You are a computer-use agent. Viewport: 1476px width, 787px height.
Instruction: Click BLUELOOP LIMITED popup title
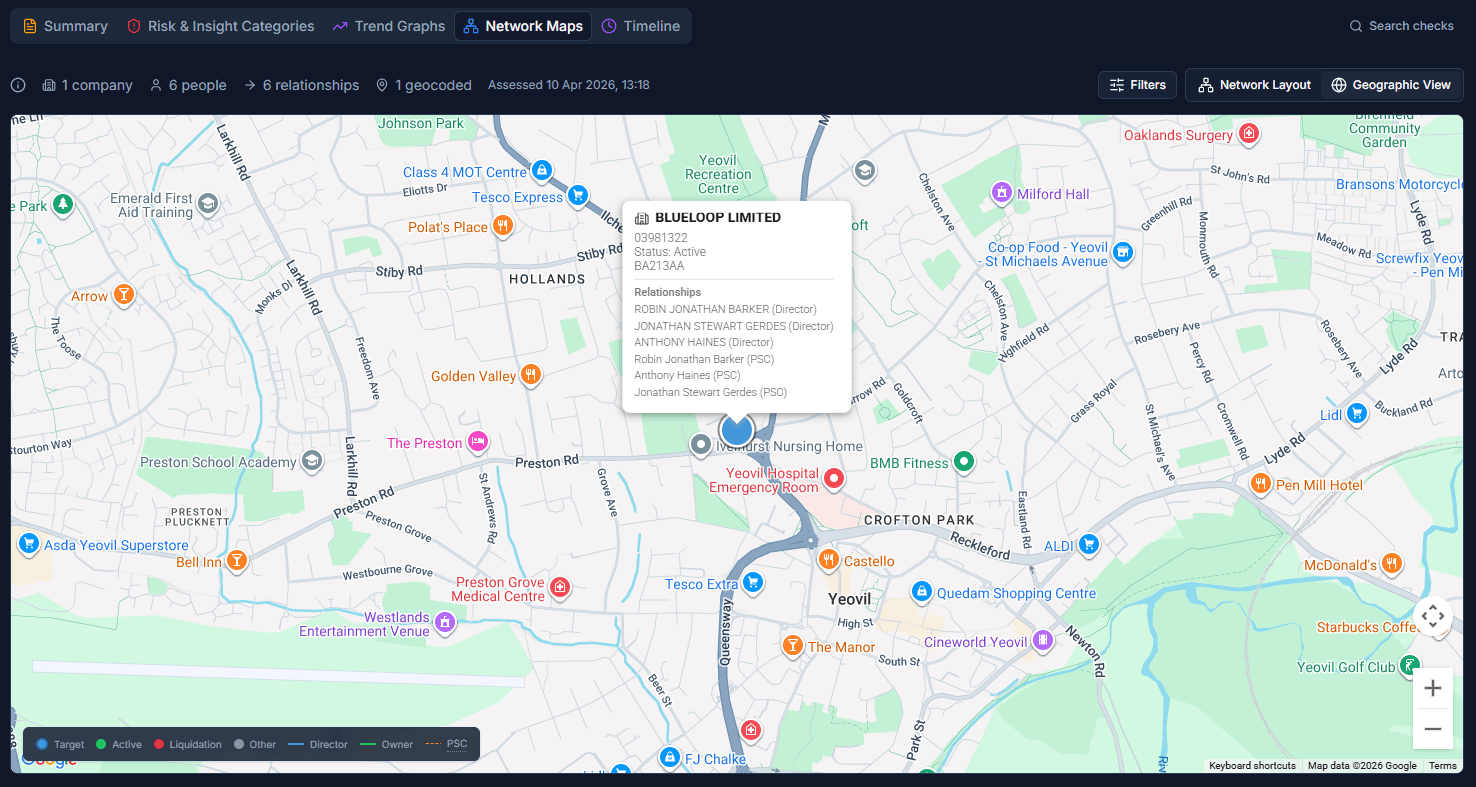[x=718, y=217]
